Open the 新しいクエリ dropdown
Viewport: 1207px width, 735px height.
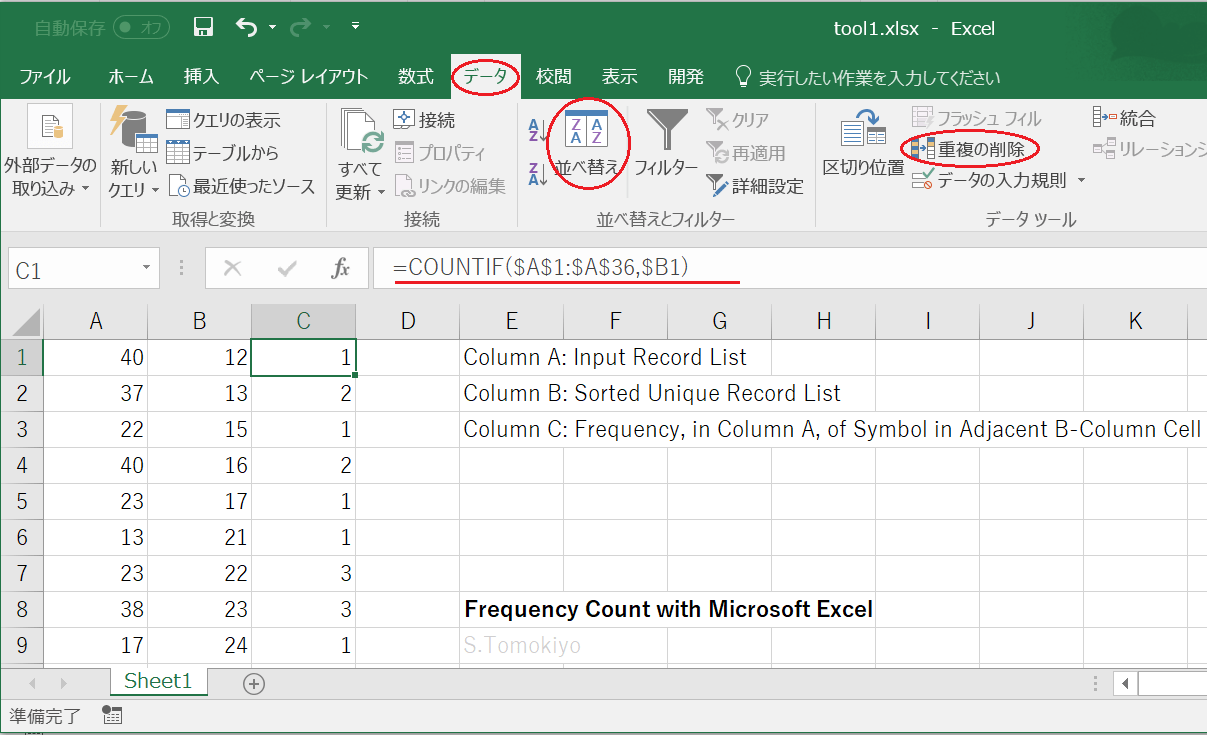(134, 189)
